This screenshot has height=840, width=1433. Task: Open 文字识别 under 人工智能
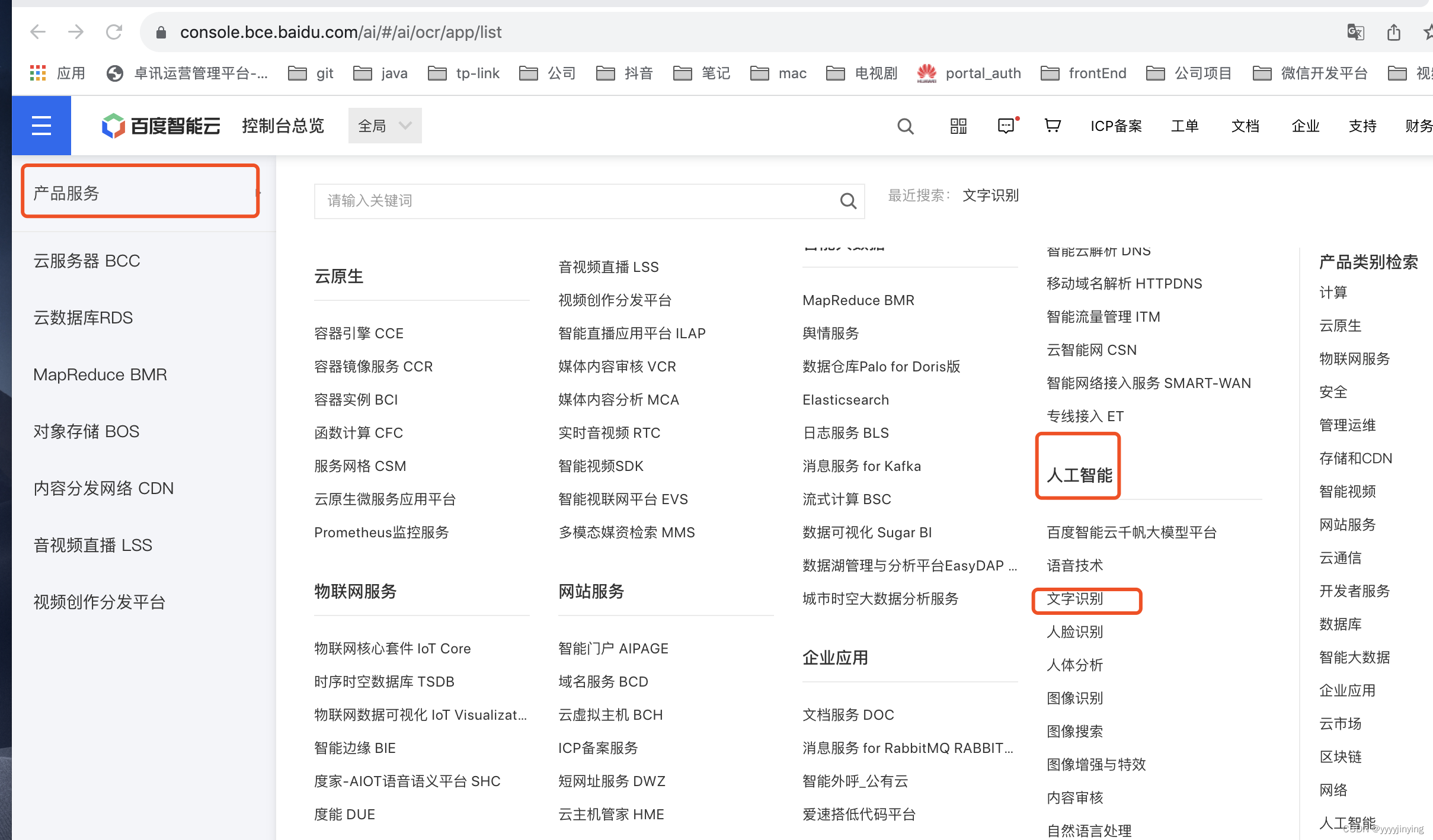coord(1075,599)
